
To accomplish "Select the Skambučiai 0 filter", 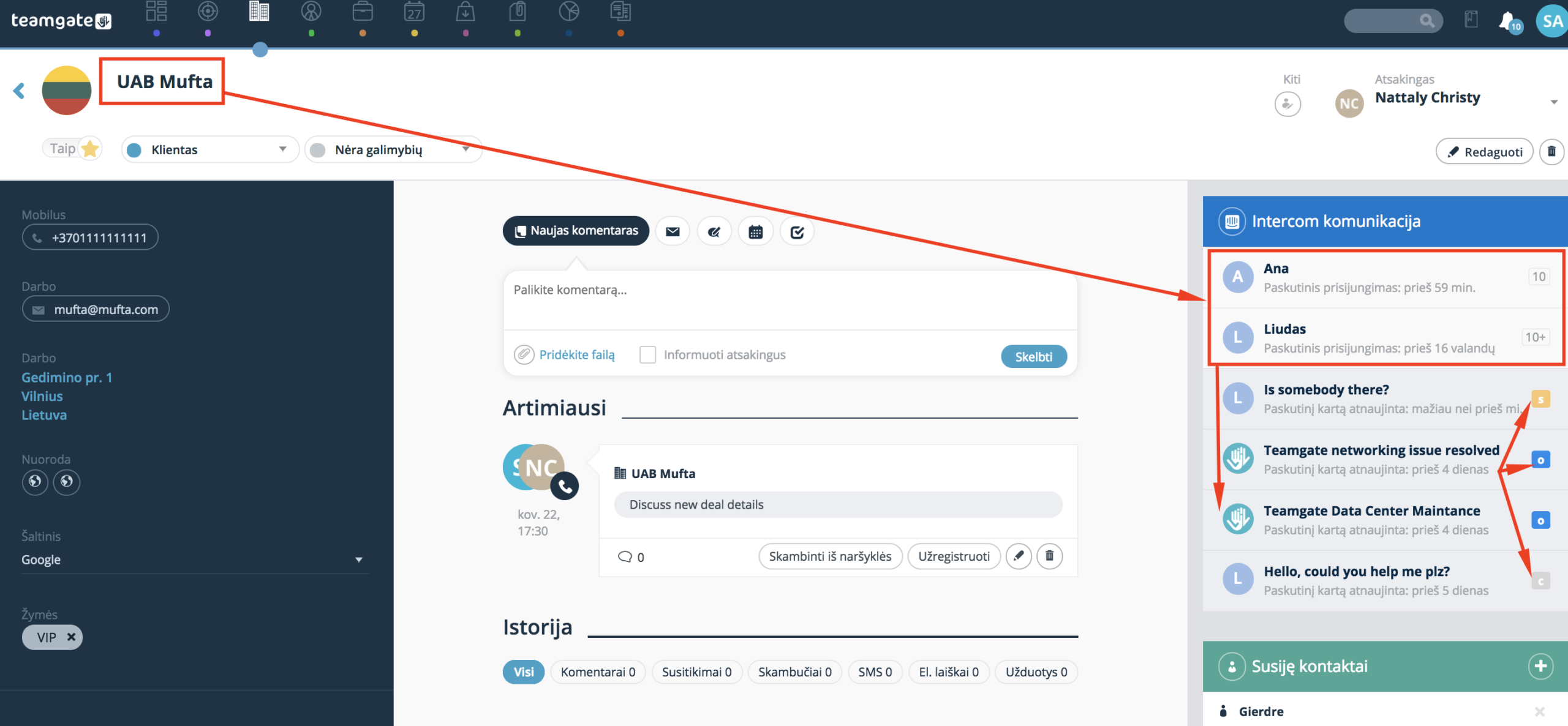I will tap(795, 672).
